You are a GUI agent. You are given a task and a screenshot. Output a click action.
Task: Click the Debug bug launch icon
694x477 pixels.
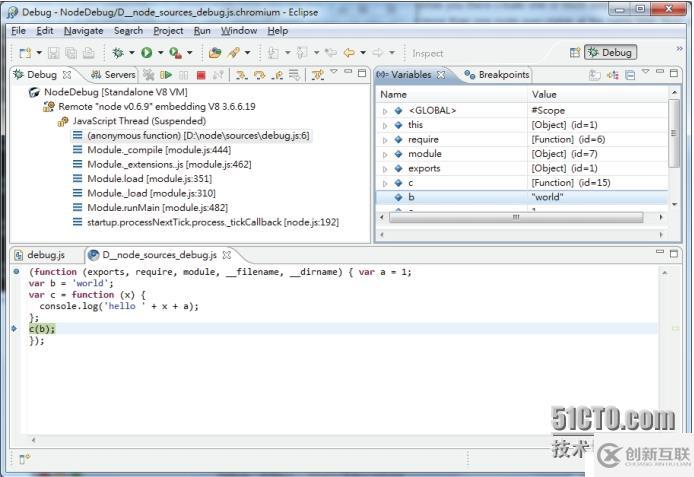coord(118,53)
